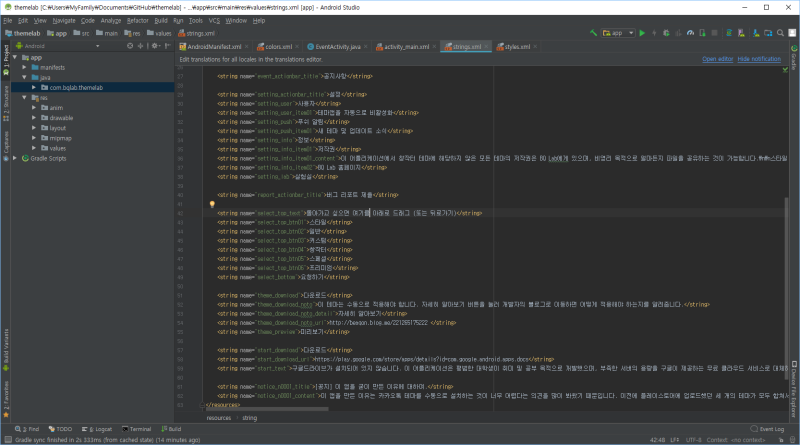Open Device File Explorer side panel
800x445 pixels.
[x=794, y=389]
